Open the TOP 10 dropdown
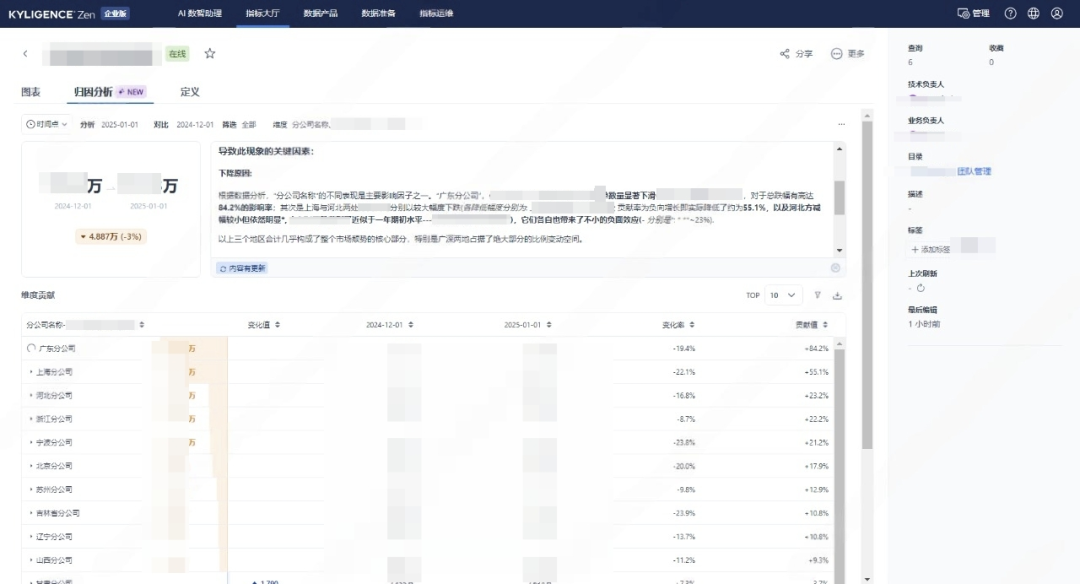Viewport: 1080px width, 584px height. pyautogui.click(x=783, y=295)
